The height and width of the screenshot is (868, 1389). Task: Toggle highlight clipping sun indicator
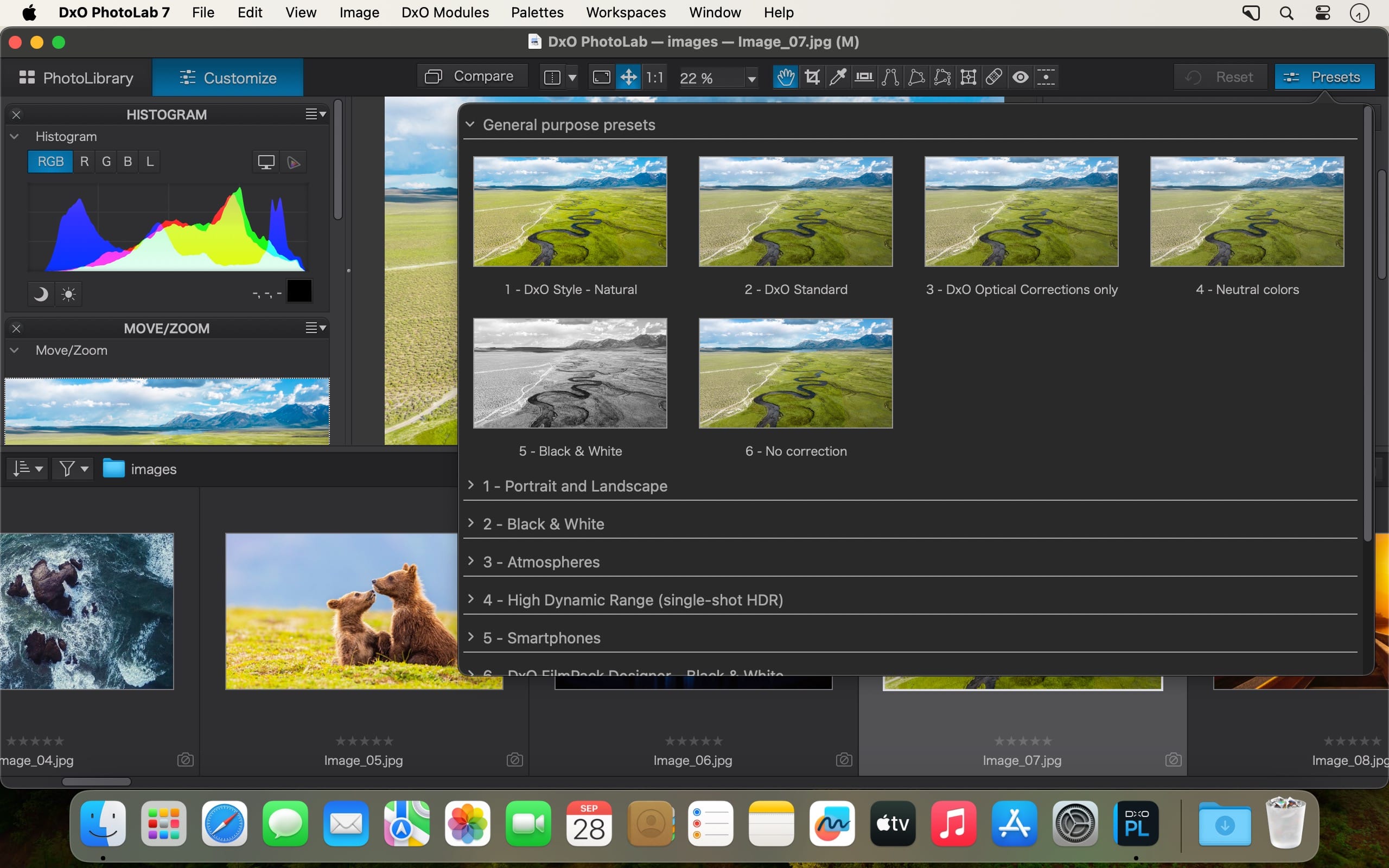click(69, 295)
